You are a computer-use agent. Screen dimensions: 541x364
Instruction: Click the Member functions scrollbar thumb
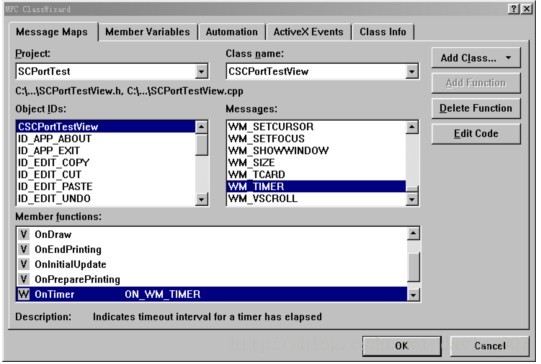click(x=413, y=267)
